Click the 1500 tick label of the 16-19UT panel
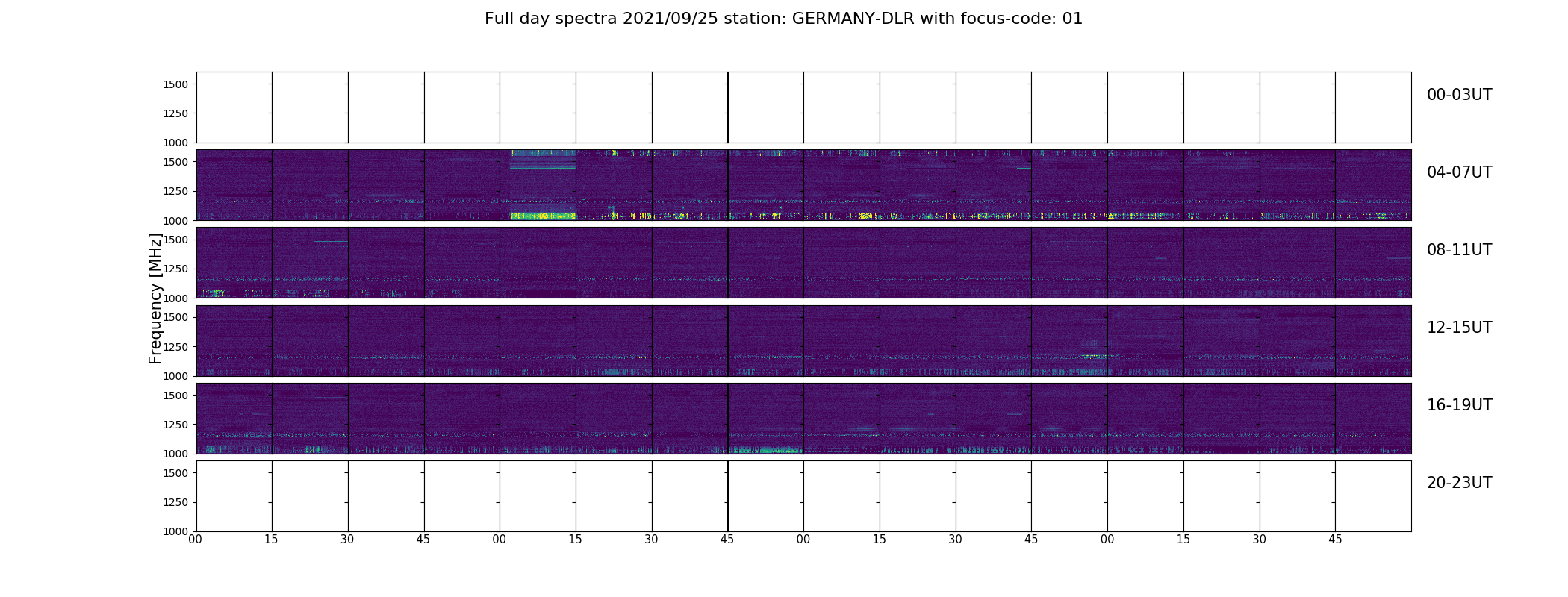The image size is (1568, 597). tap(175, 395)
